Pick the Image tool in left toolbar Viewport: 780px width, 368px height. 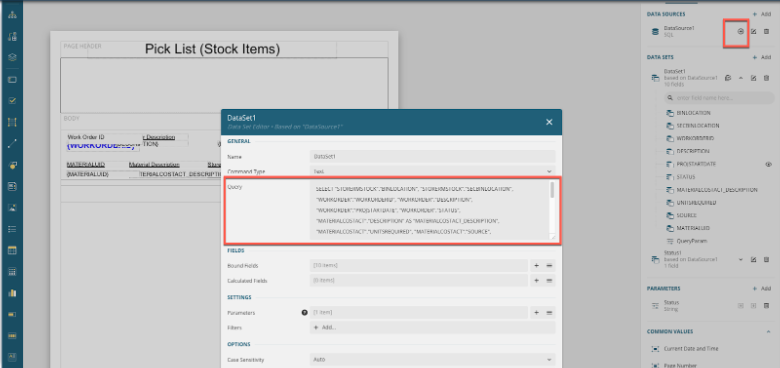click(12, 207)
